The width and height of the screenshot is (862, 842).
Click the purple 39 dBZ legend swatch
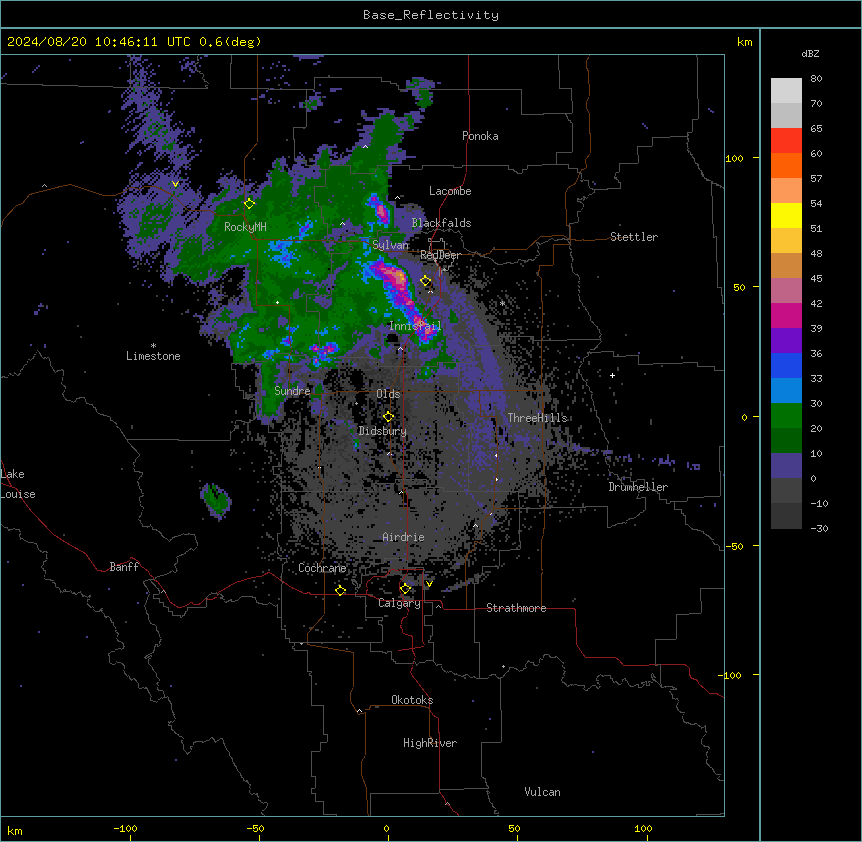pos(786,341)
